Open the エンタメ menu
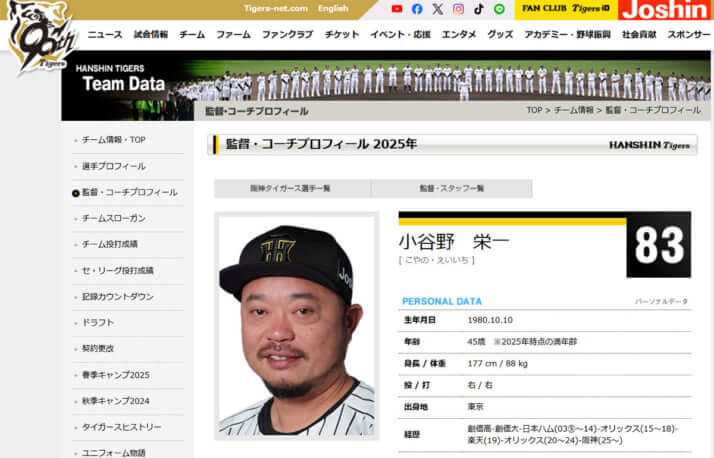714x458 pixels. pos(459,35)
